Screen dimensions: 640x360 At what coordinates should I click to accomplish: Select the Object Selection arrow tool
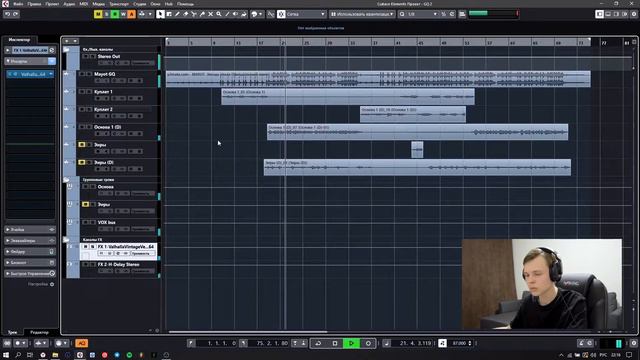[x=160, y=14]
